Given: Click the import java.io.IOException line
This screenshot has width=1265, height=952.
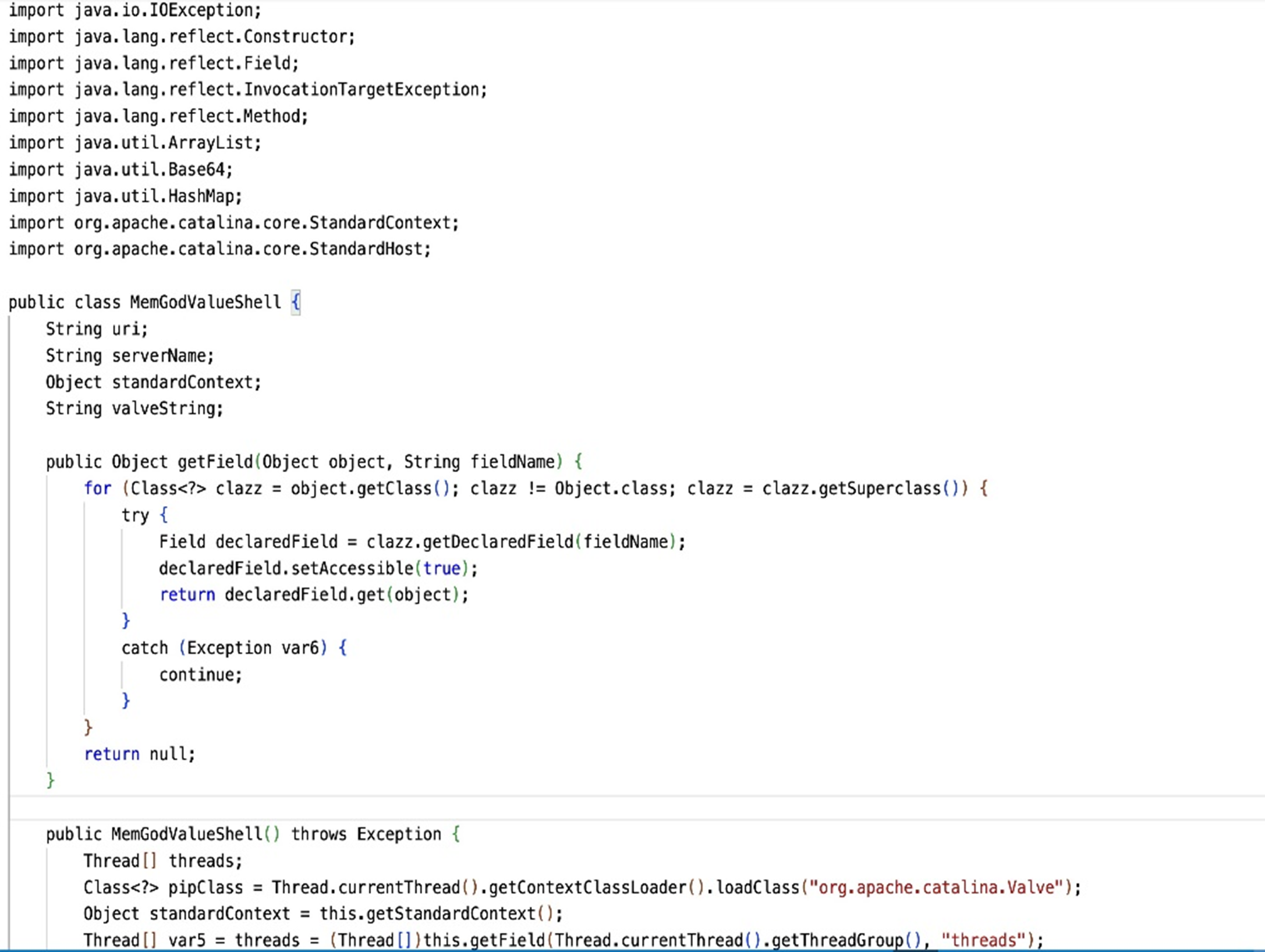Looking at the screenshot, I should tap(134, 10).
